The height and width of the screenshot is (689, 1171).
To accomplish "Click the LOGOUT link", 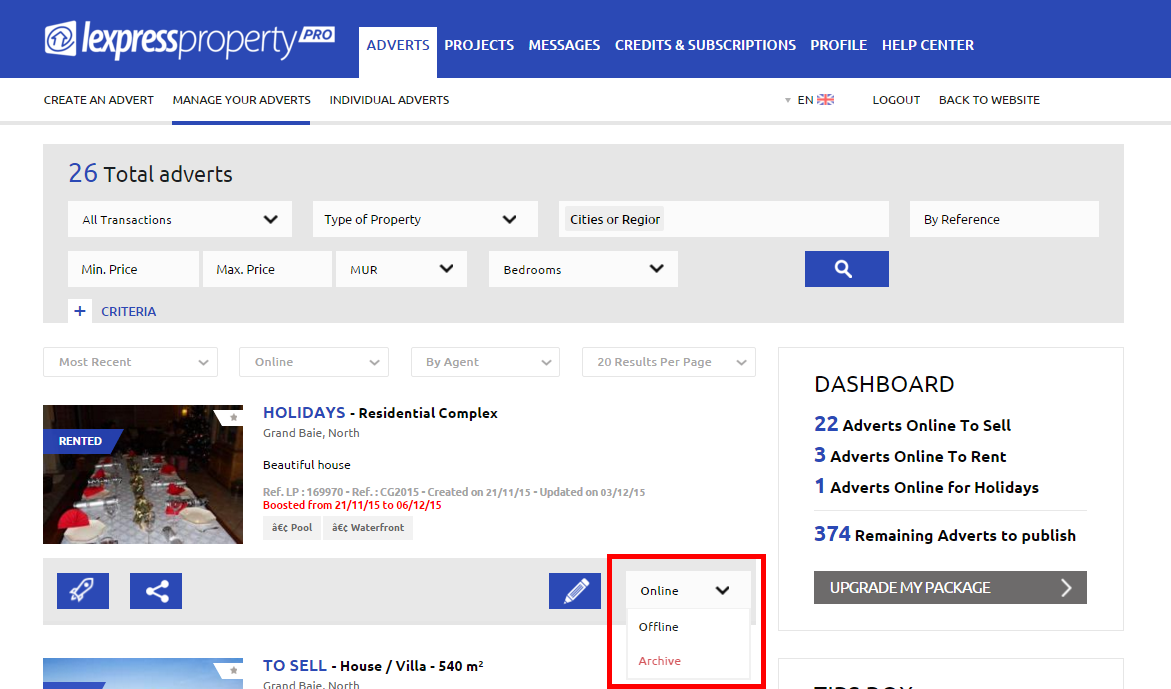I will tap(896, 100).
